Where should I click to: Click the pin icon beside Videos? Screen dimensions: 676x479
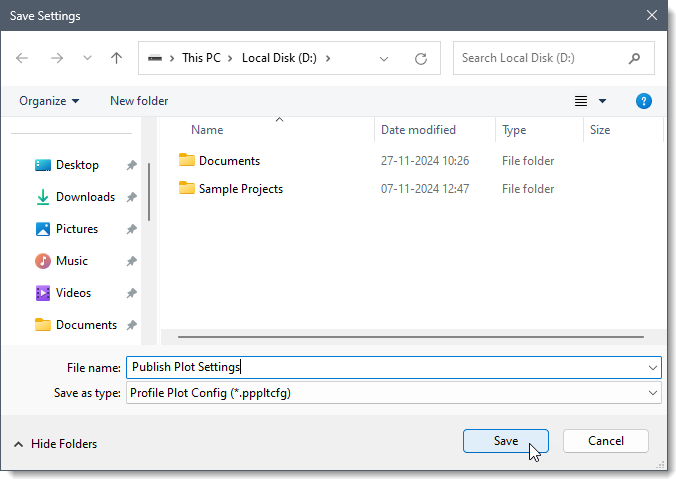tap(131, 293)
